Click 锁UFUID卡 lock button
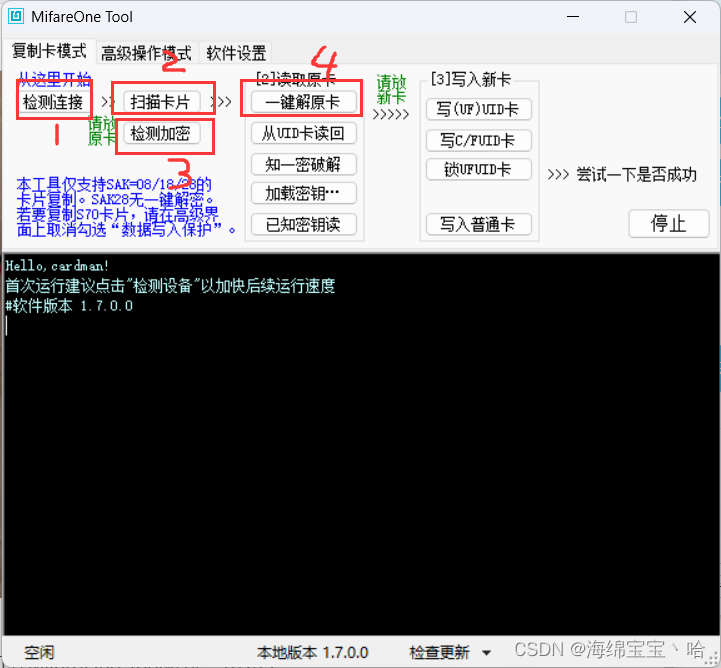Viewport: 721px width, 668px height. coord(479,169)
